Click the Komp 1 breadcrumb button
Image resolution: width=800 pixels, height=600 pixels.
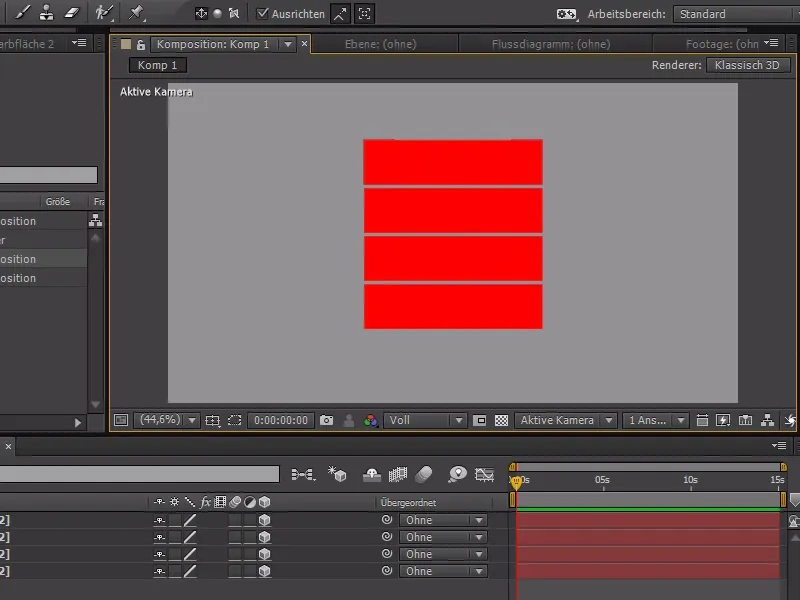click(x=158, y=65)
